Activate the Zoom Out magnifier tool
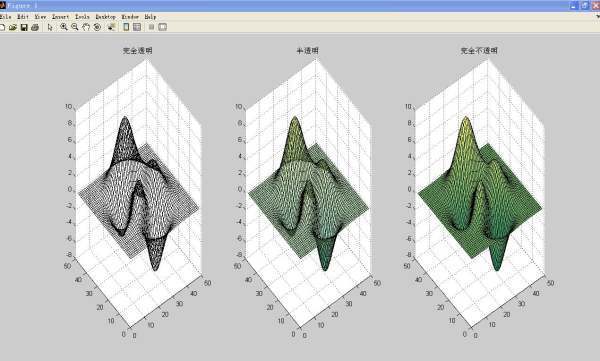This screenshot has height=361, width=600. 75,27
